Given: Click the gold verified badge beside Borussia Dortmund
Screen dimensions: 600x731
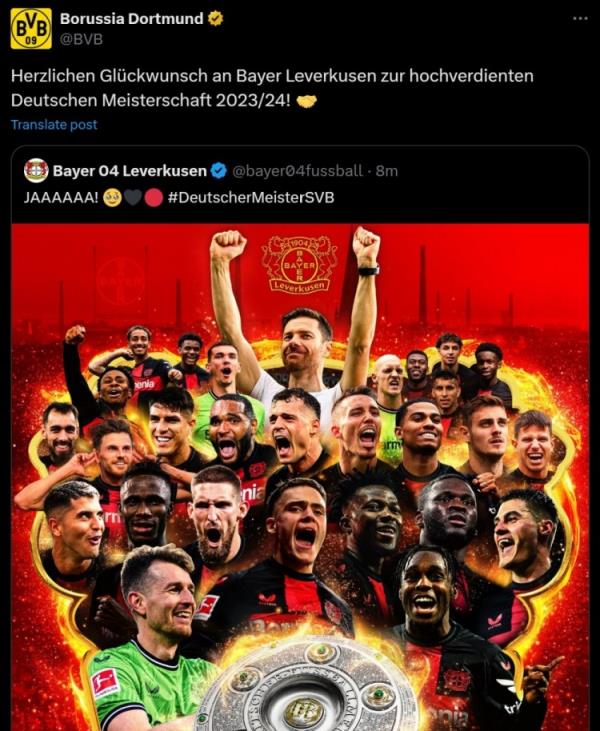Looking at the screenshot, I should click(x=215, y=19).
